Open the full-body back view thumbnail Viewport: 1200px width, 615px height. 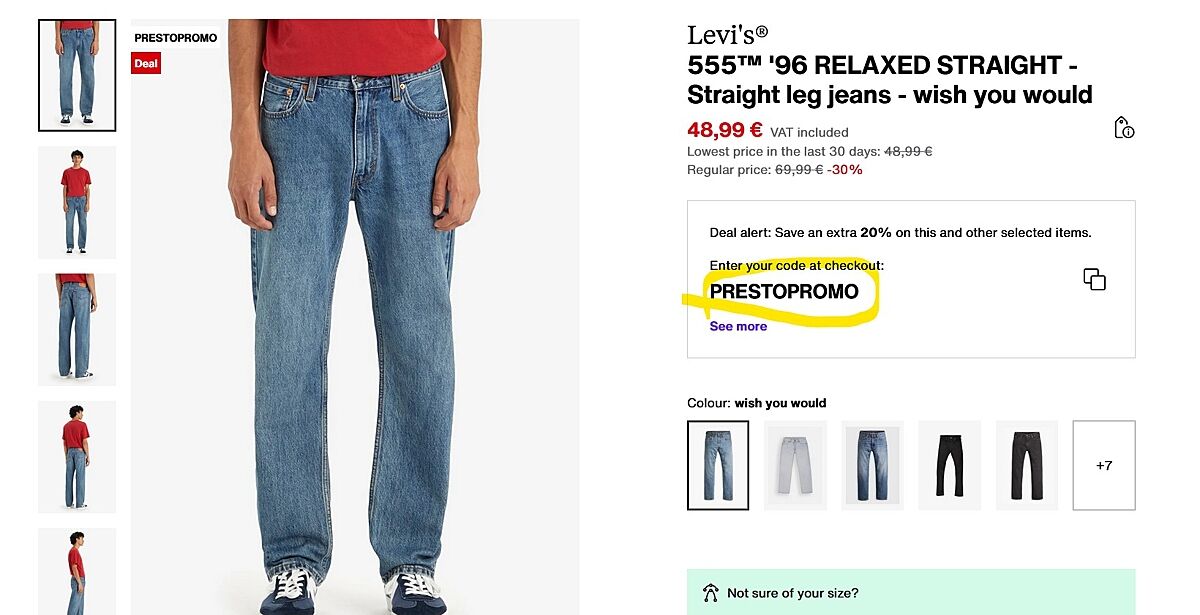(x=77, y=457)
